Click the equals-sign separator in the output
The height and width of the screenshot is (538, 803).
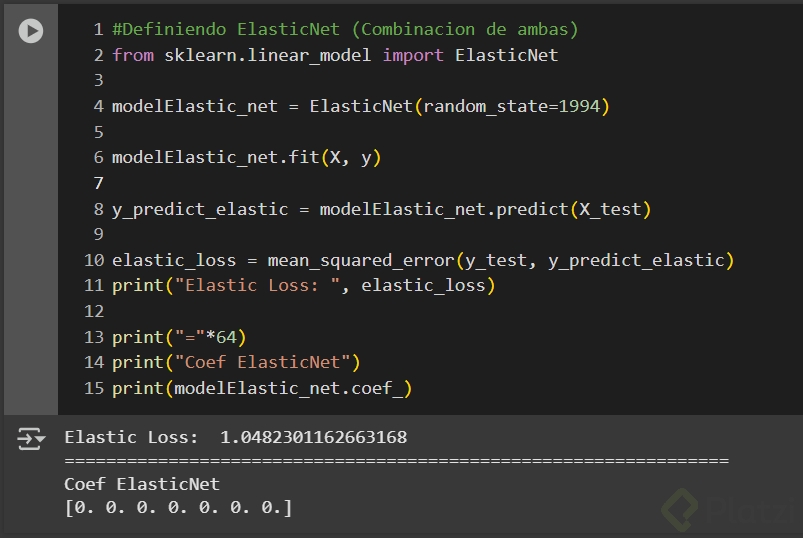point(396,461)
